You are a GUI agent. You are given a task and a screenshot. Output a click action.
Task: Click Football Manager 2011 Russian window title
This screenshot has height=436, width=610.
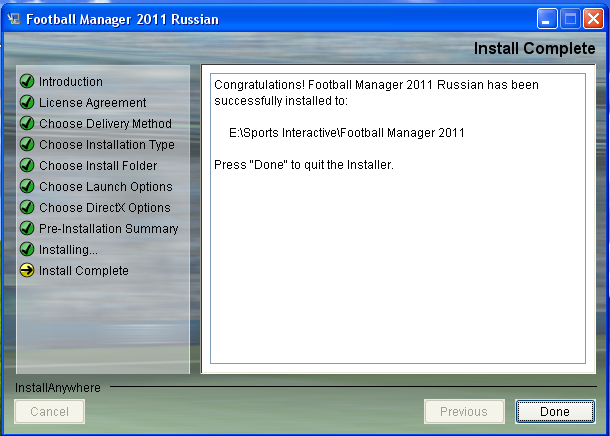coord(122,19)
